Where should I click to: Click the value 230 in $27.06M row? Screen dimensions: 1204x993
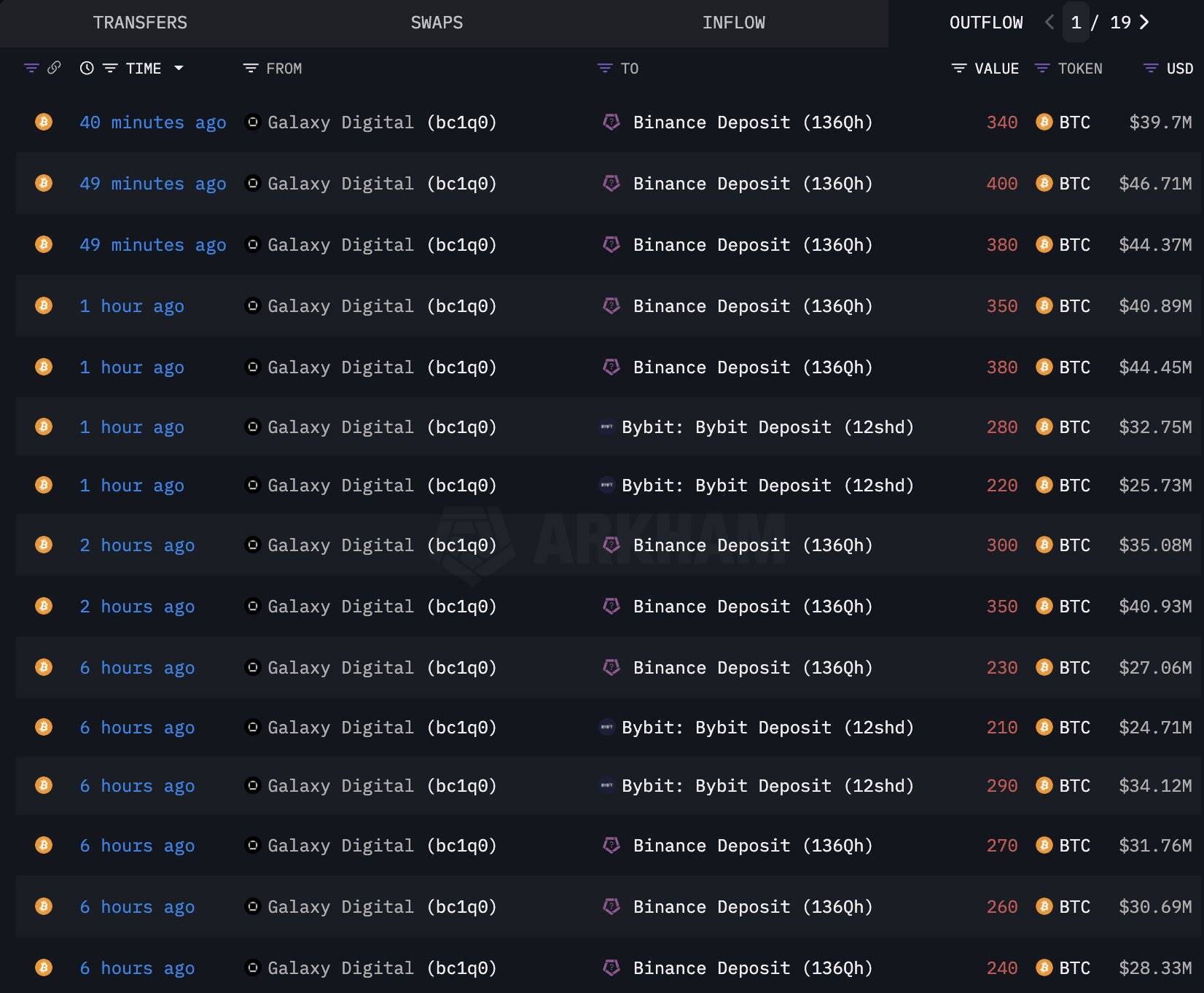coord(1002,668)
